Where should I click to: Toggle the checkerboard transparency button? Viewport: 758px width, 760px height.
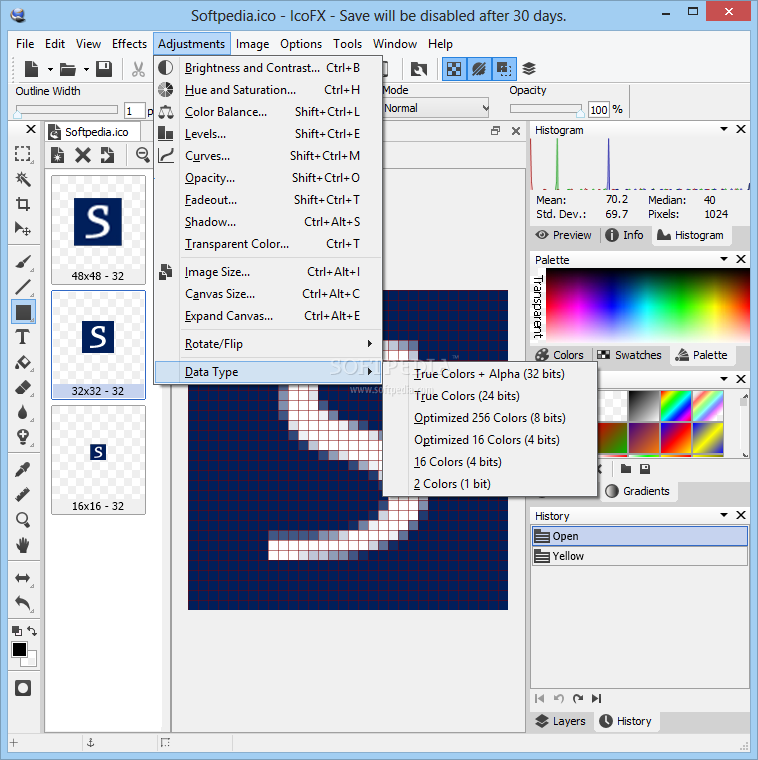[454, 69]
